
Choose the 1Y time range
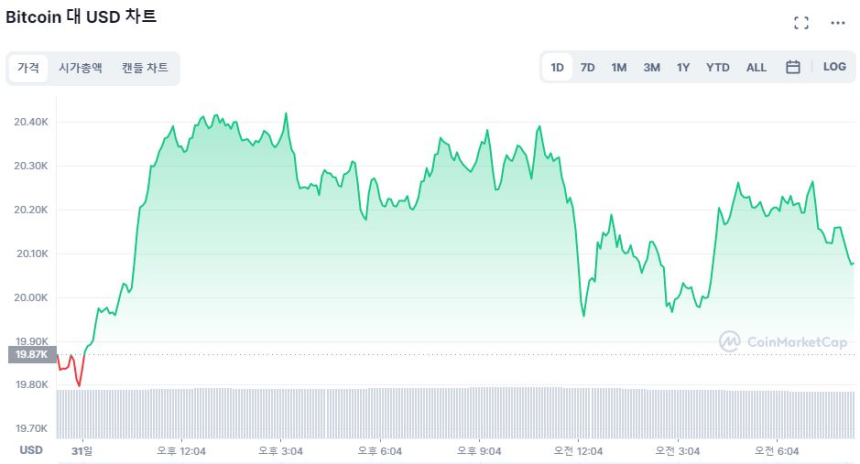pyautogui.click(x=683, y=67)
